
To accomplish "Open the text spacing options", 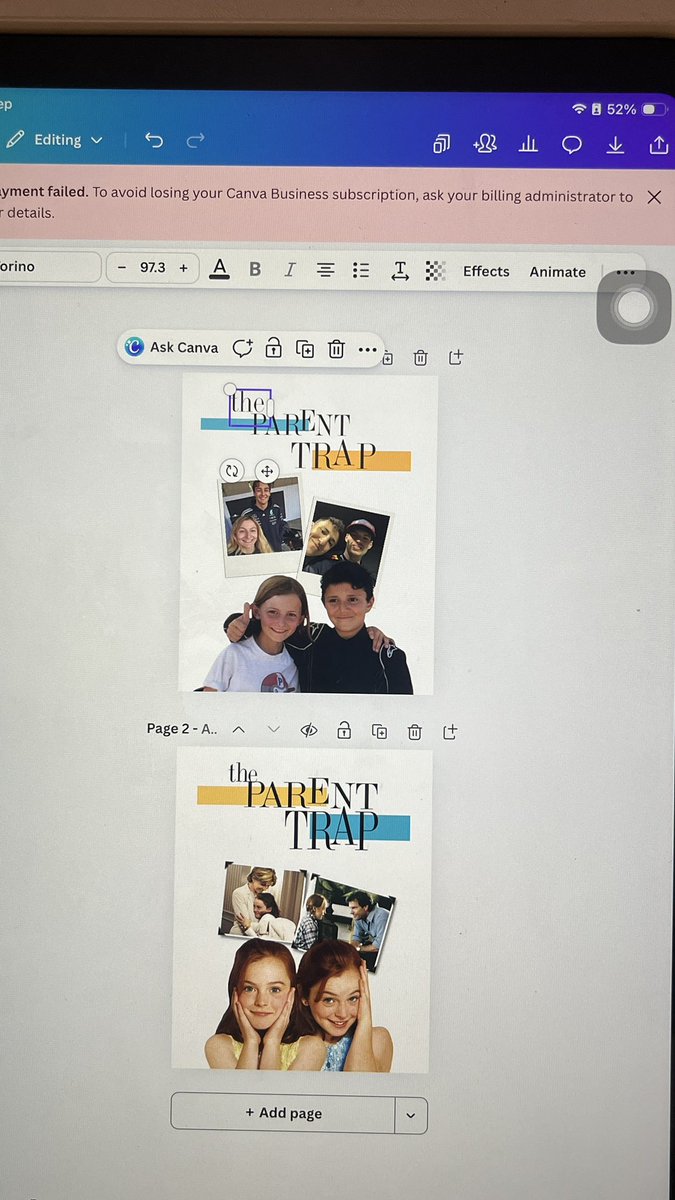I will click(x=399, y=270).
